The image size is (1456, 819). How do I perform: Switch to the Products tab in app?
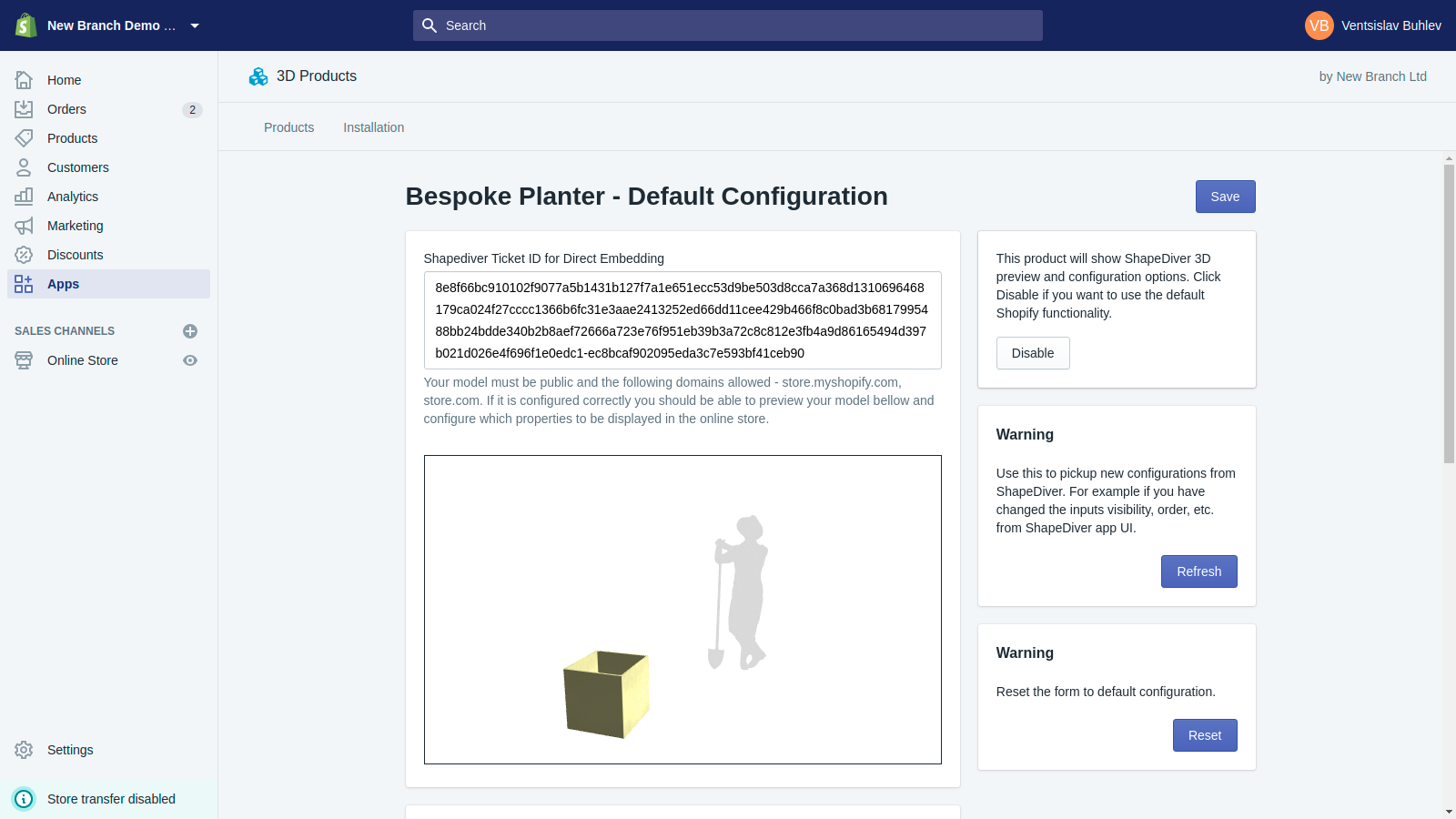[289, 127]
